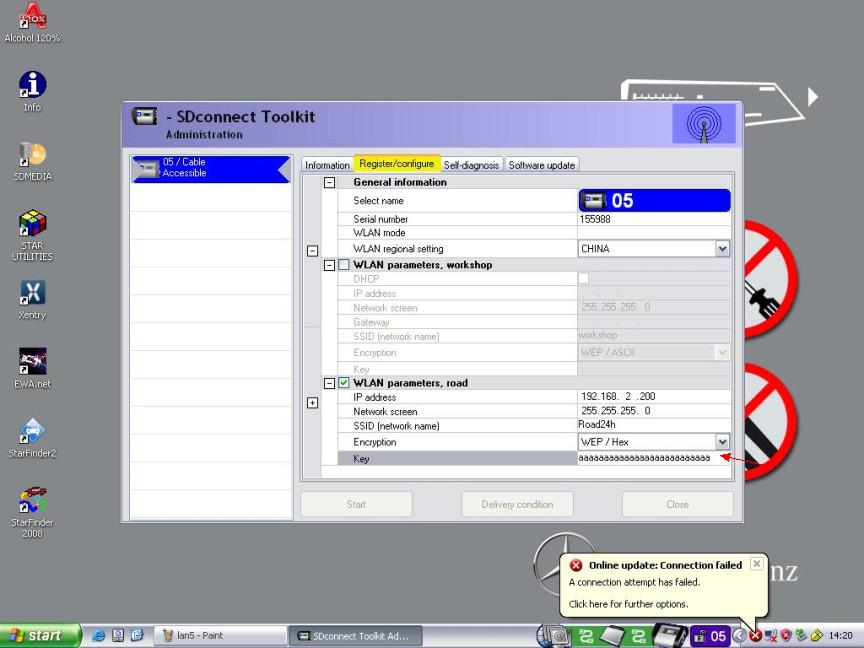Toggle the disabled DHCP checkbox

(583, 278)
